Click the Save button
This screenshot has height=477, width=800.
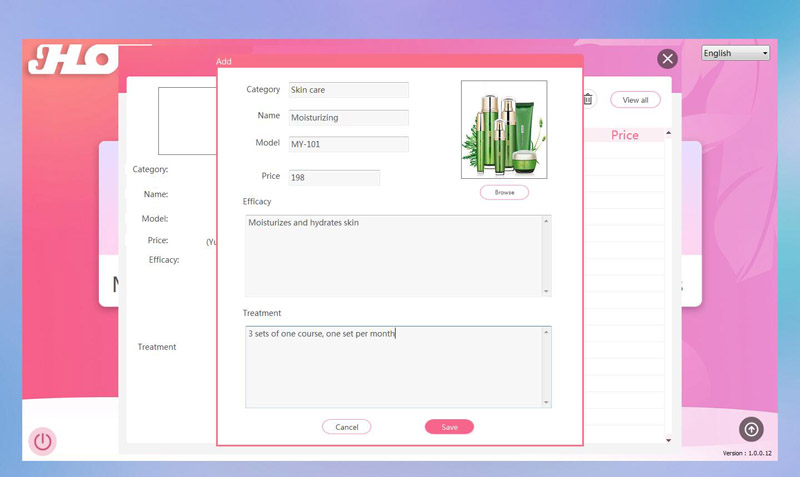point(449,427)
